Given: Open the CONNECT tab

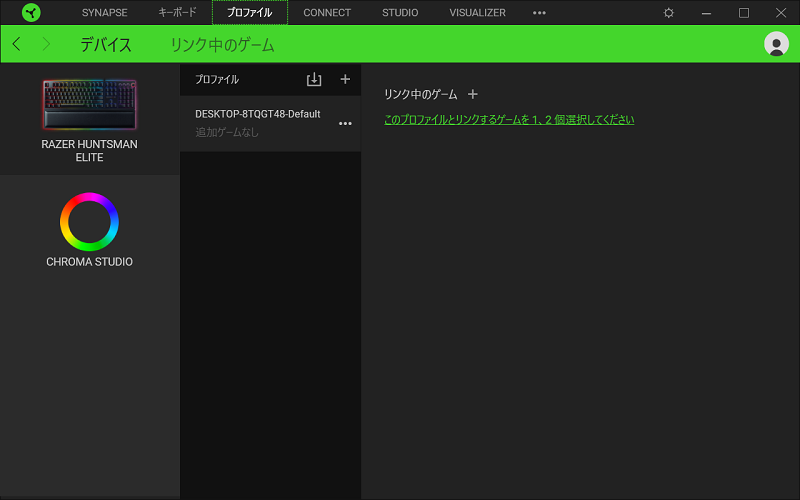Looking at the screenshot, I should (x=327, y=12).
